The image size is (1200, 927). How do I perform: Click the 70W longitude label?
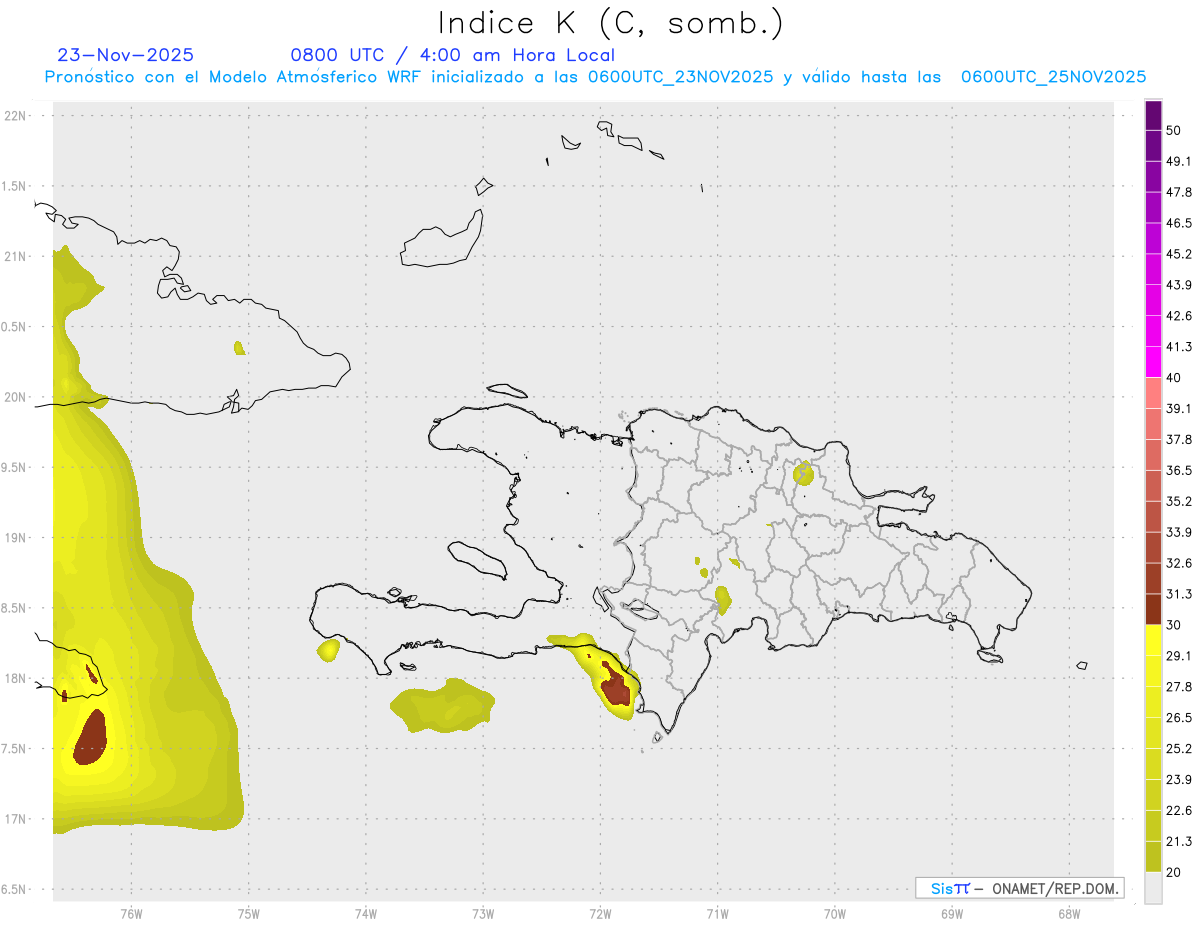pos(835,913)
